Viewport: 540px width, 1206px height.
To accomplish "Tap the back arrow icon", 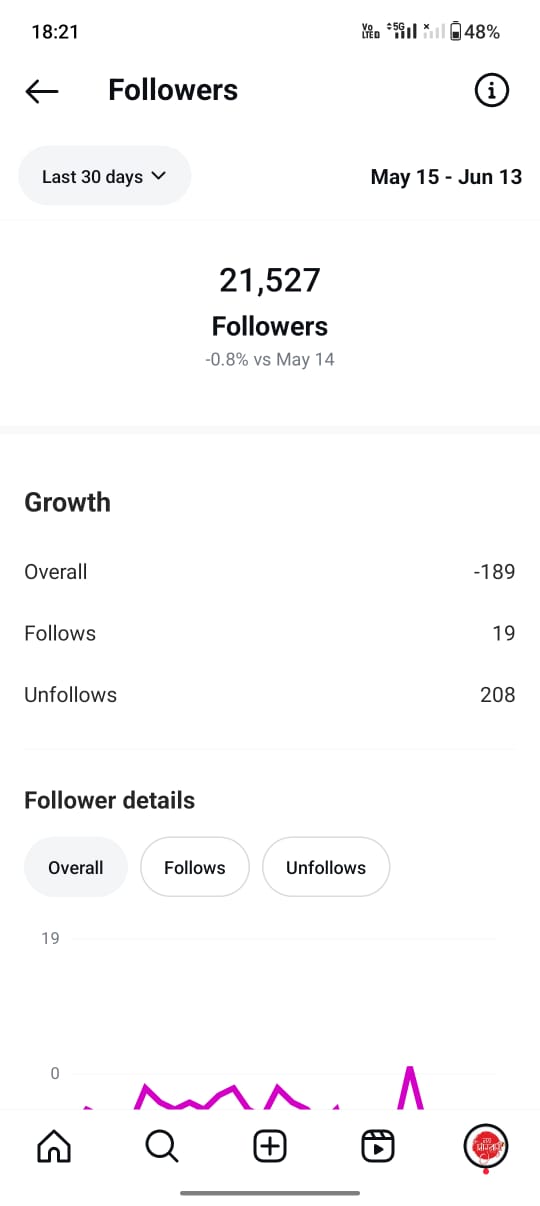I will pos(42,91).
